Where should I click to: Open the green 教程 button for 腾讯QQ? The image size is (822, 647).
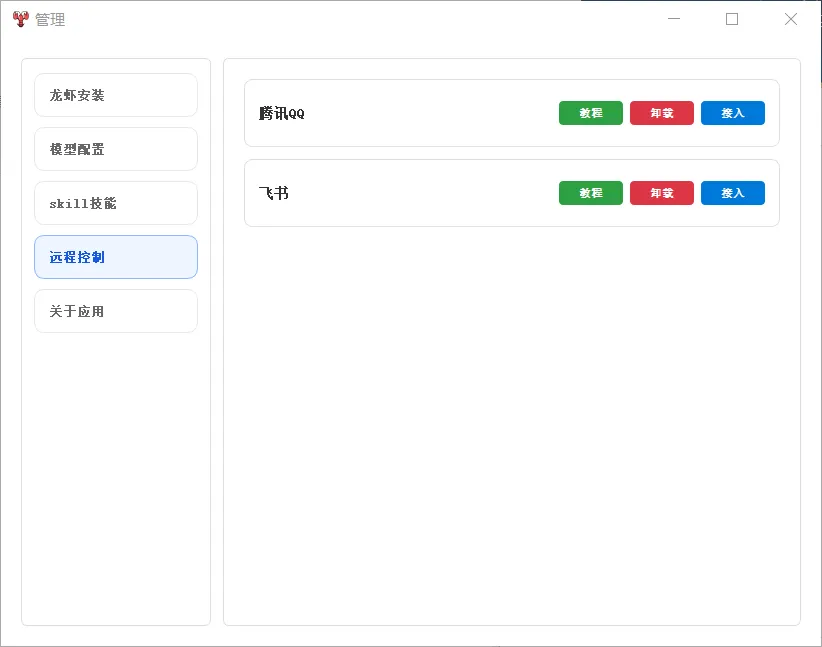591,113
